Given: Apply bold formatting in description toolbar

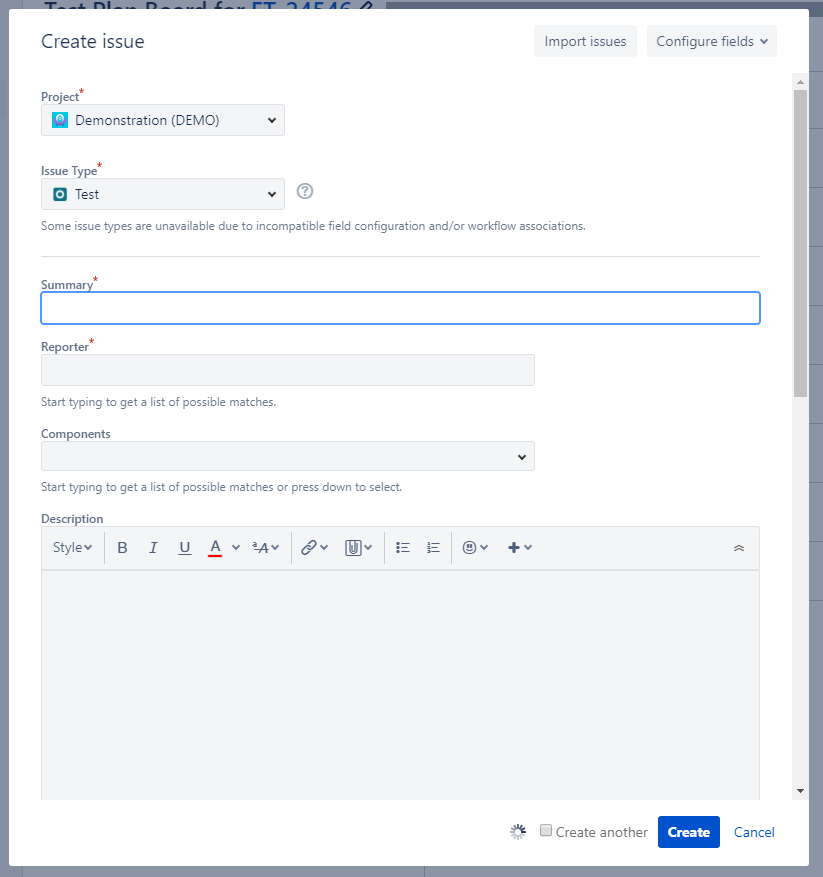Looking at the screenshot, I should pyautogui.click(x=122, y=548).
